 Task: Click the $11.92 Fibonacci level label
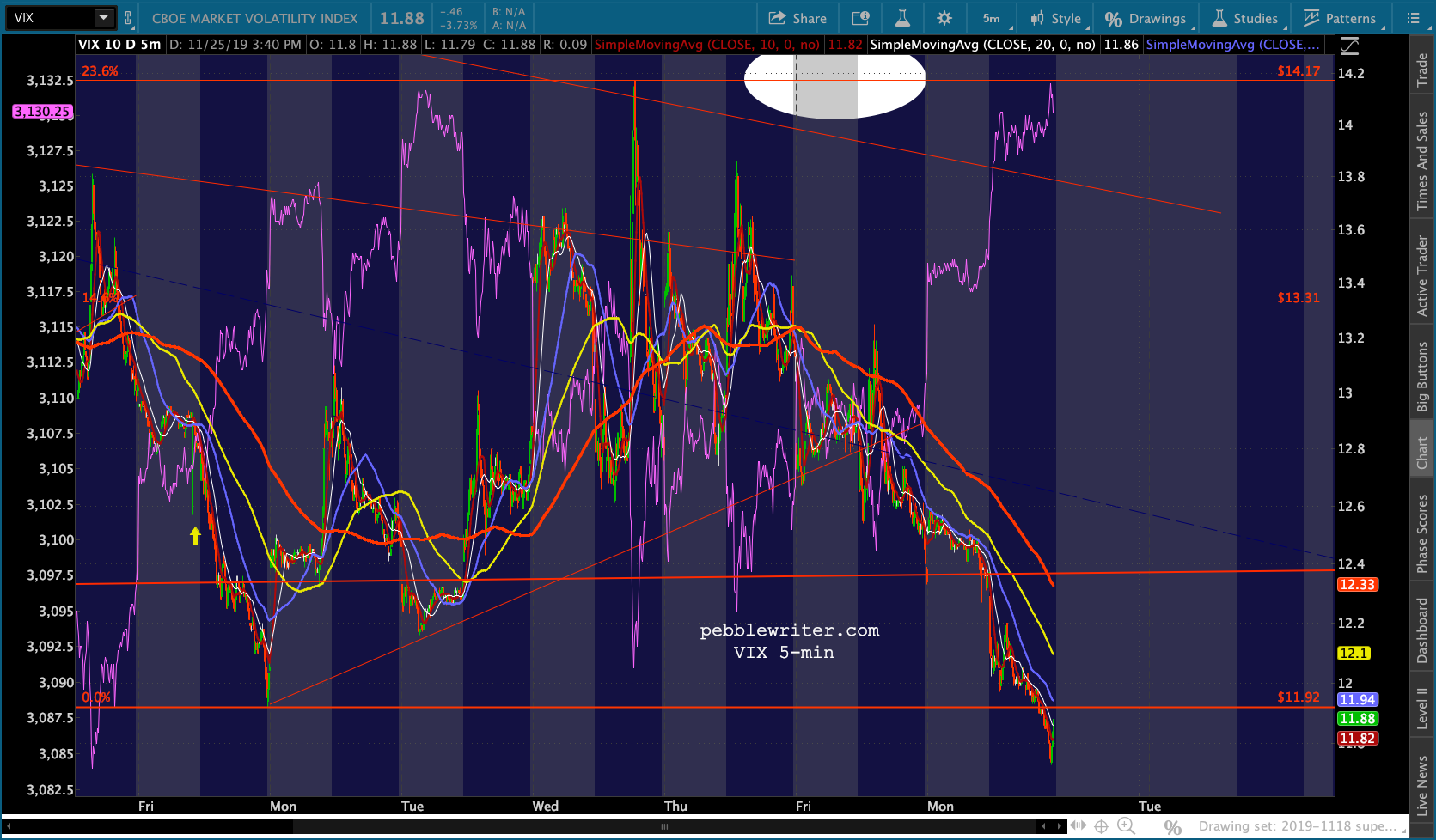pos(1299,697)
